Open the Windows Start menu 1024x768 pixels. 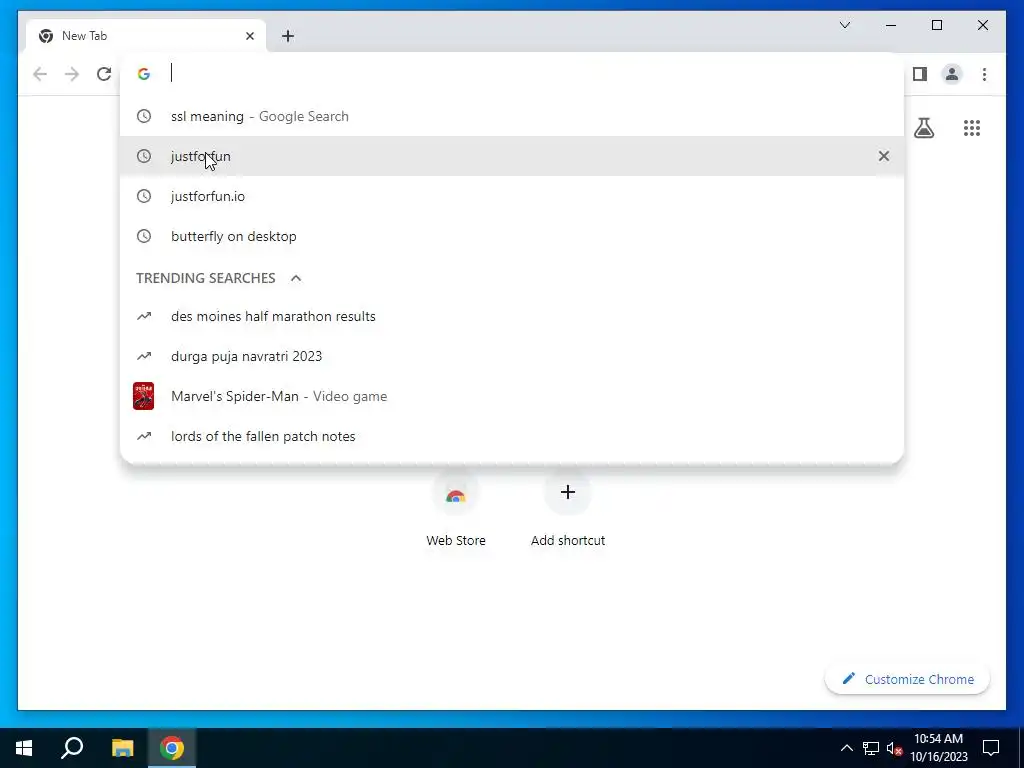24,748
